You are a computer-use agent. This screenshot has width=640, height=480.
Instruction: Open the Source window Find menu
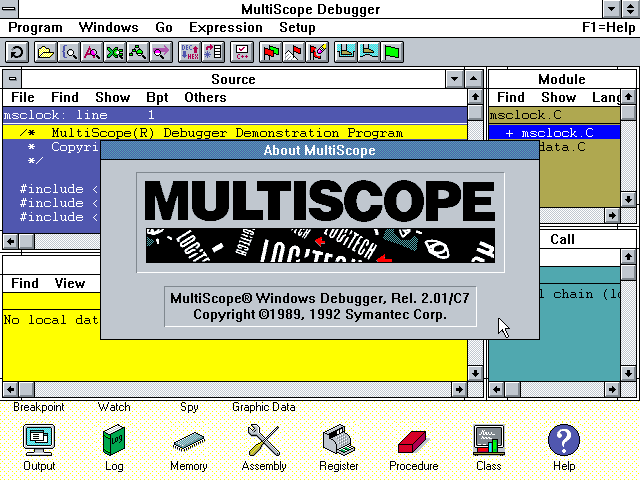pos(64,98)
